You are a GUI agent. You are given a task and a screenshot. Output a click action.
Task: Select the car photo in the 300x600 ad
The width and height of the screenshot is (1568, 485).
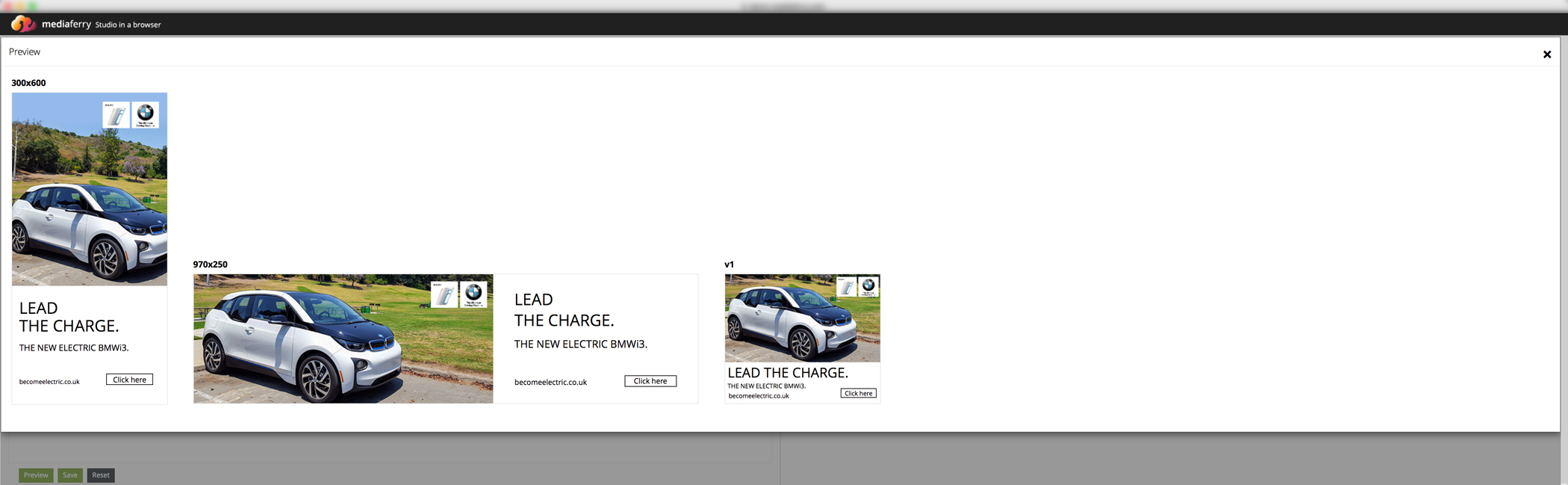point(90,189)
